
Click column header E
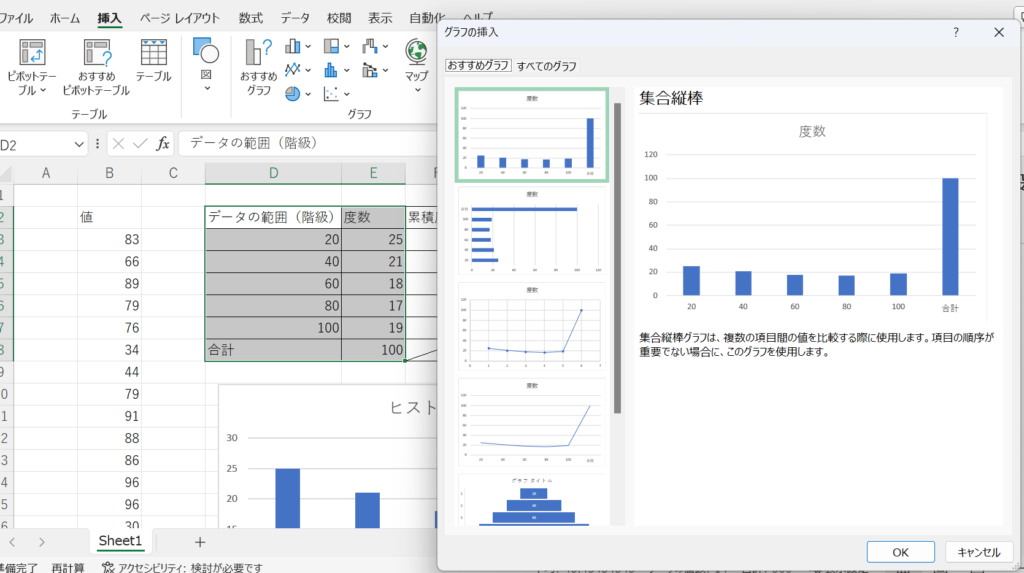click(373, 173)
